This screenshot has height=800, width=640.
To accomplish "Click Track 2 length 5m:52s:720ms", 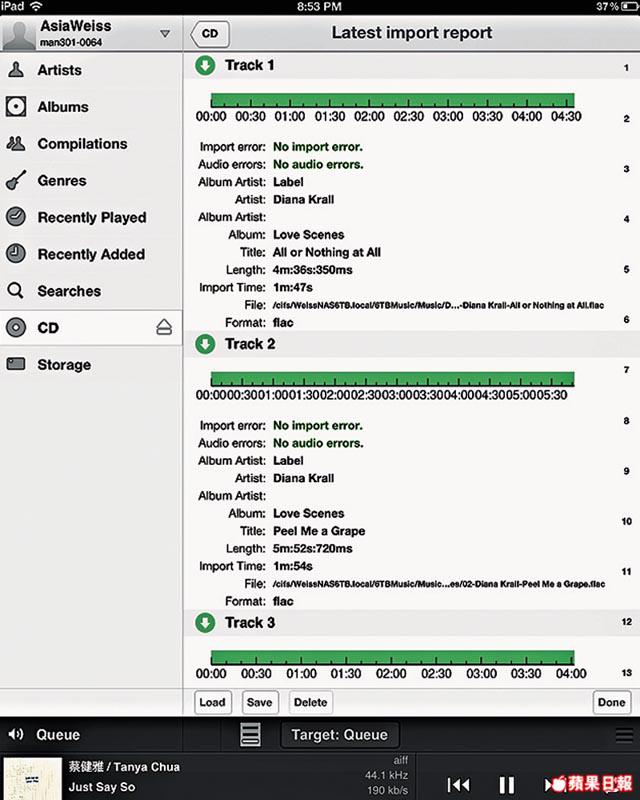I will 312,548.
